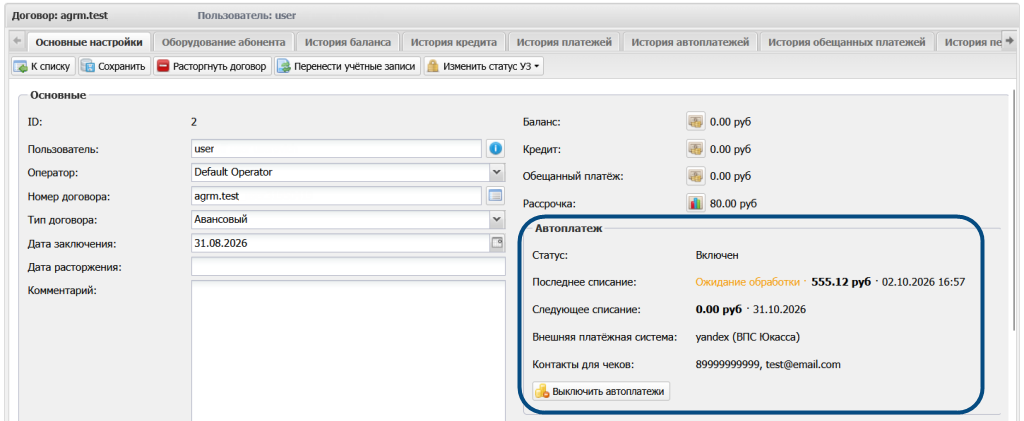Click the Включен status value
Image resolution: width=1024 pixels, height=421 pixels.
pyautogui.click(x=717, y=255)
